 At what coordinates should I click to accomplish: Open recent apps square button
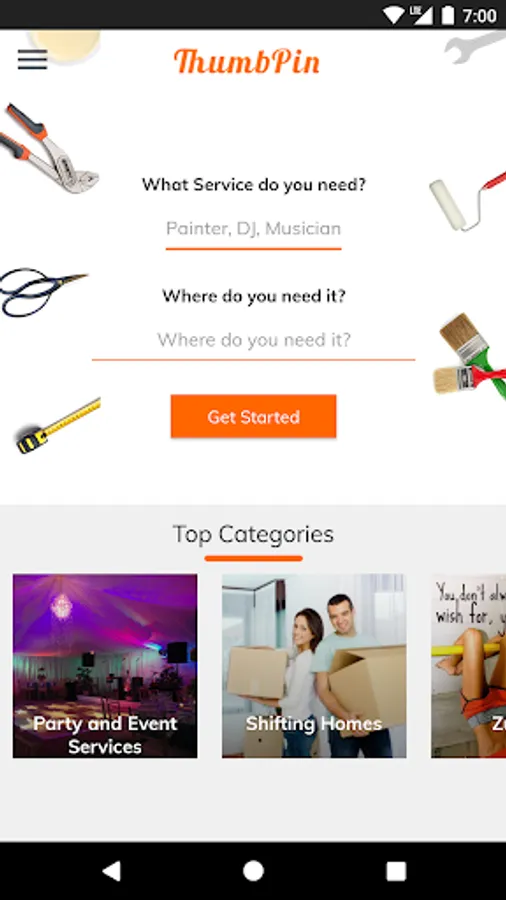tap(396, 871)
